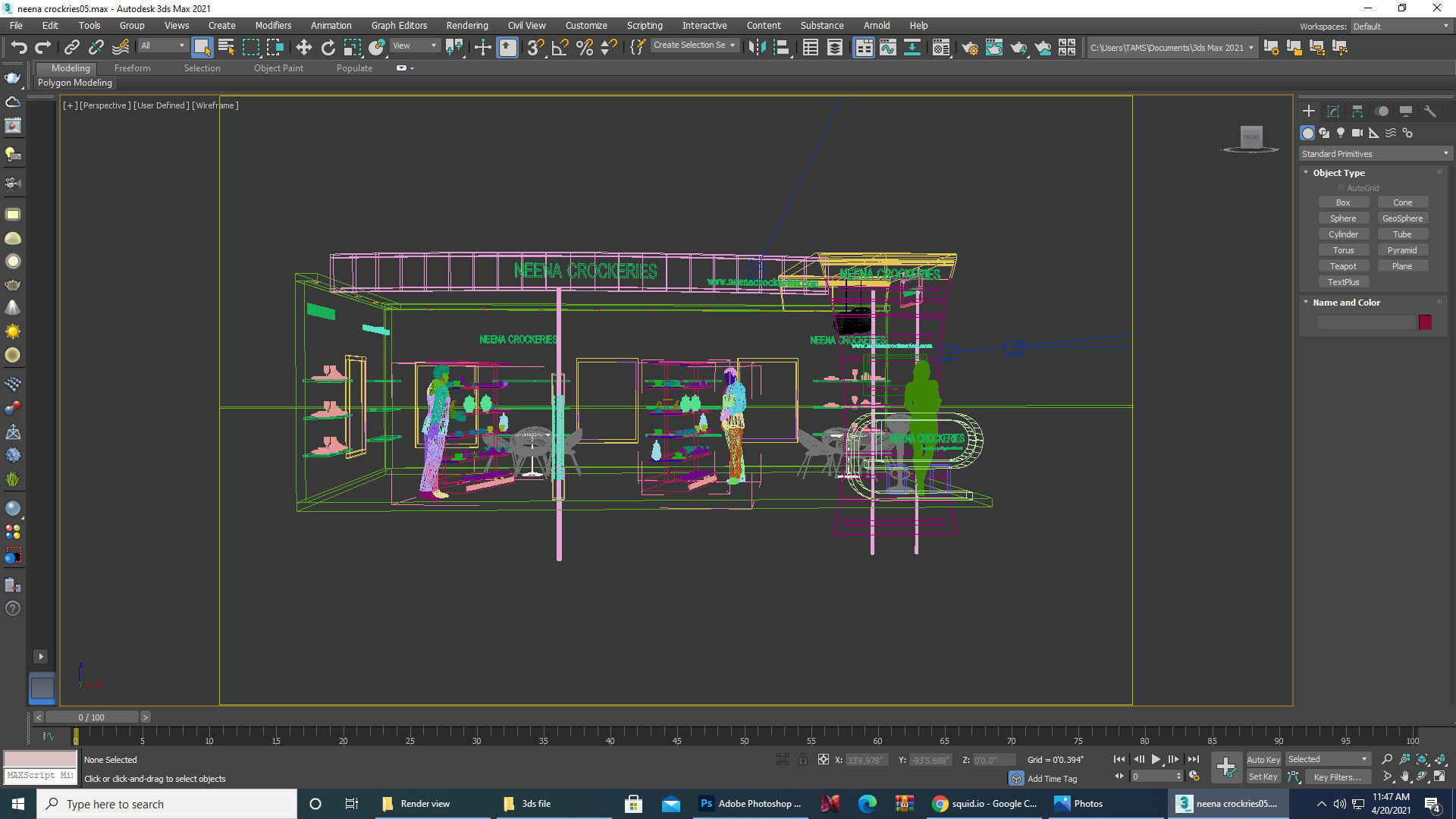Click the Unlink Selection icon
1456x819 pixels.
pos(96,47)
